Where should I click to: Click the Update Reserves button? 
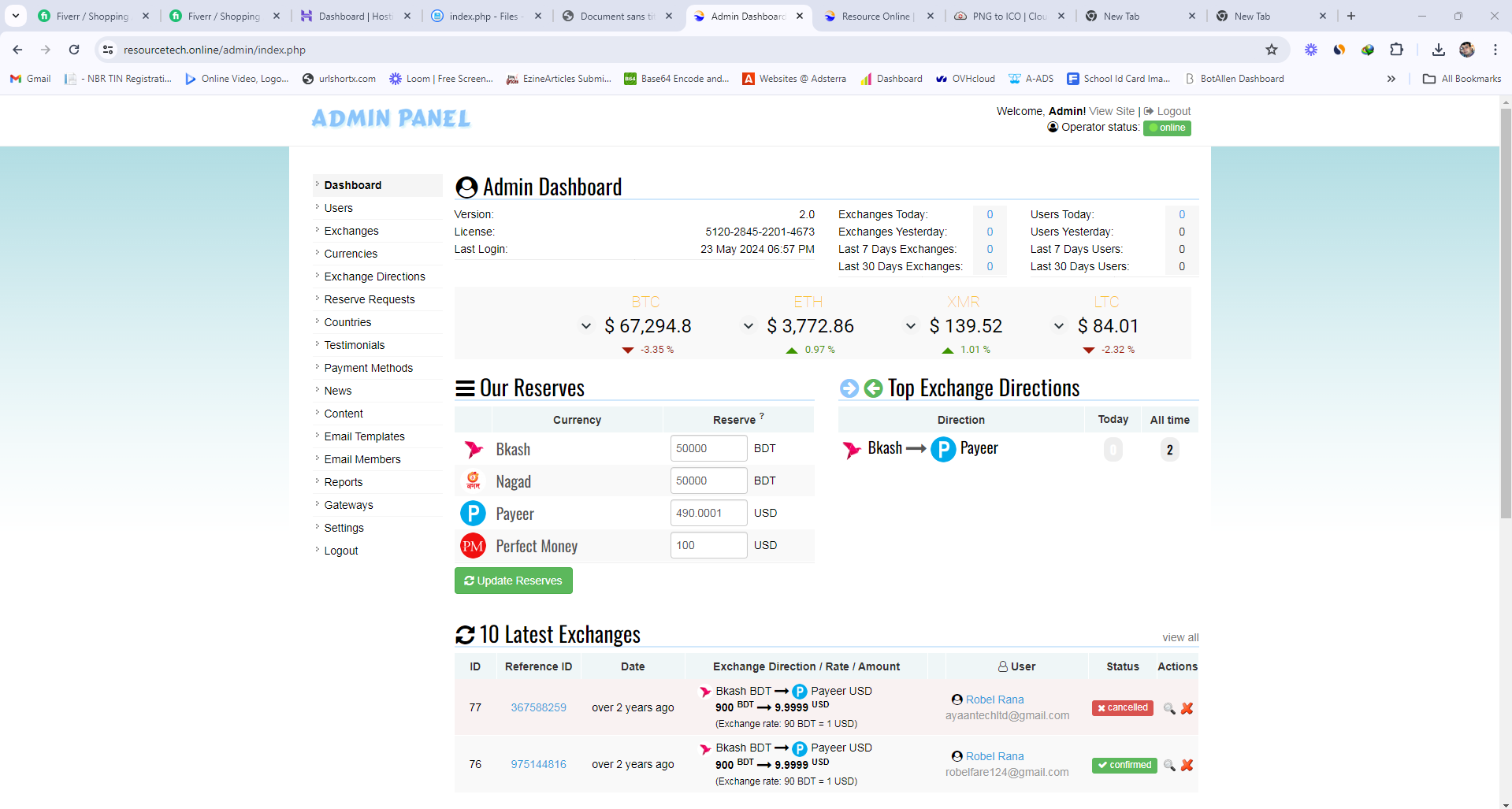tap(513, 581)
